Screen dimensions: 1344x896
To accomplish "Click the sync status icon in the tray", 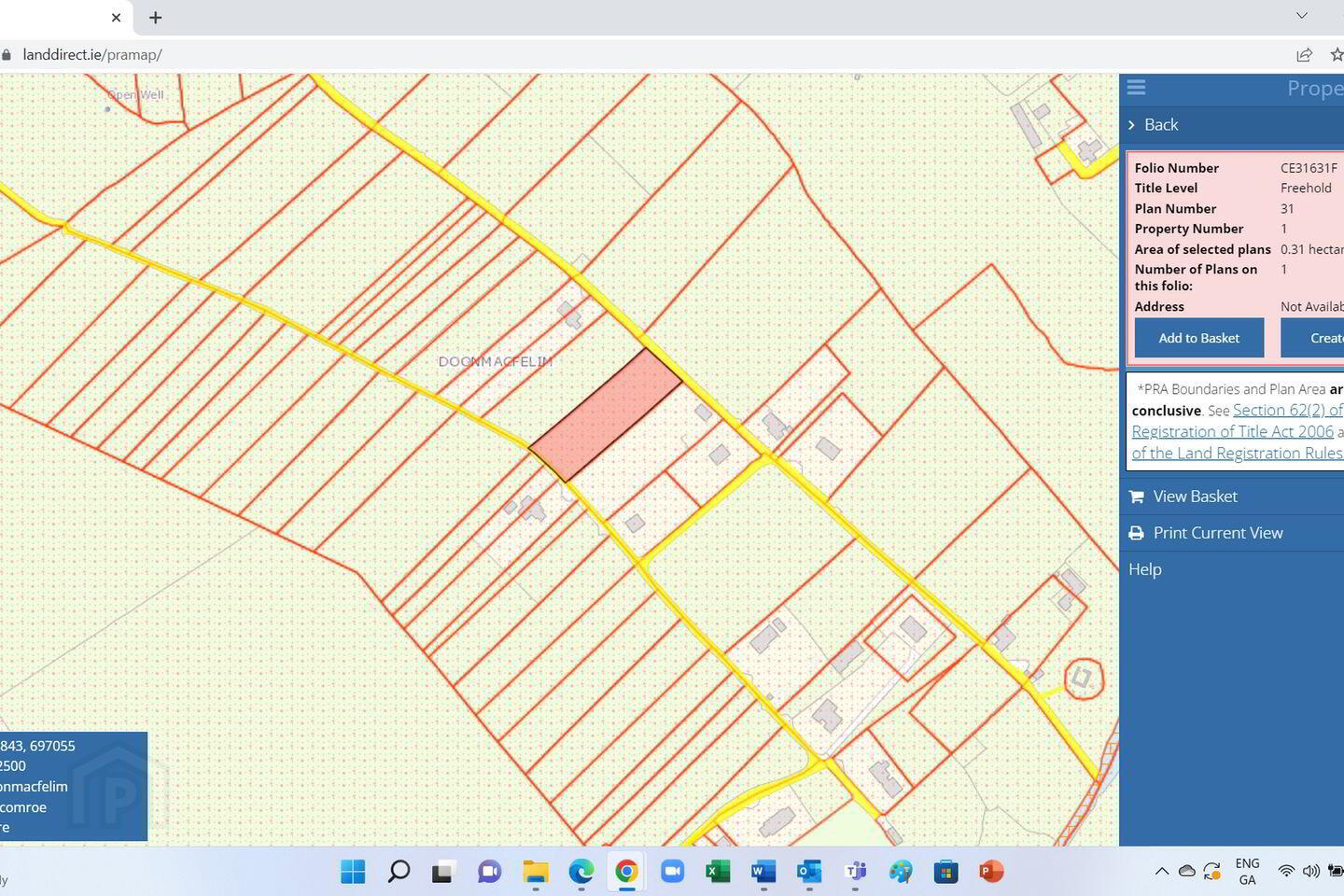I will [1212, 872].
